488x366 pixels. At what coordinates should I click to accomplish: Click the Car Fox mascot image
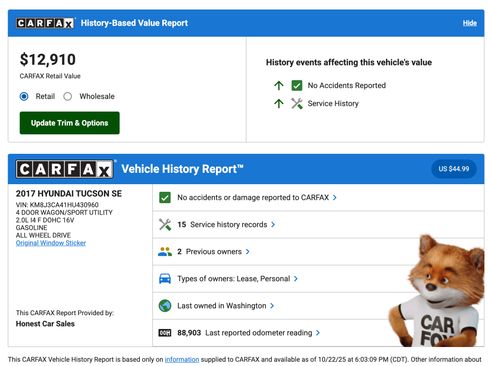pyautogui.click(x=437, y=291)
